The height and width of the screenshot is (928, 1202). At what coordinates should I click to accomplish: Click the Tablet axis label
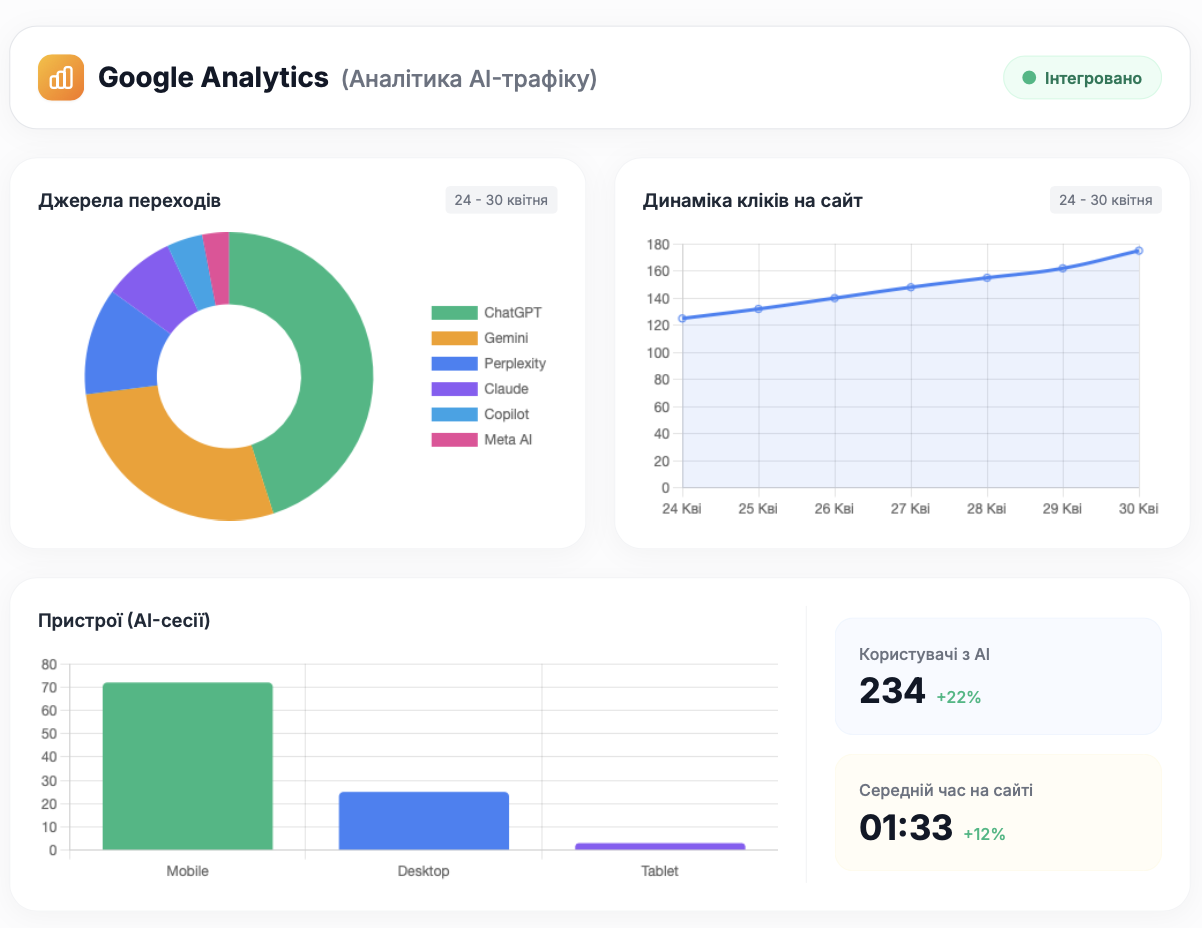660,871
